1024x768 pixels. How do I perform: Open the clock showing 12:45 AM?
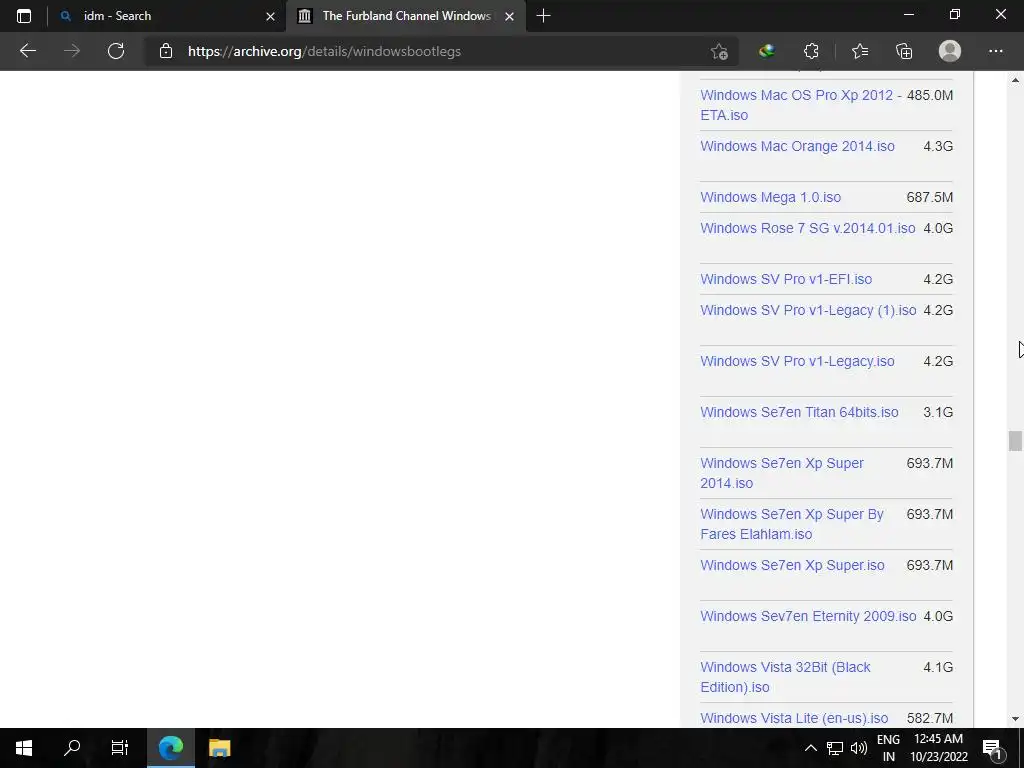point(938,748)
